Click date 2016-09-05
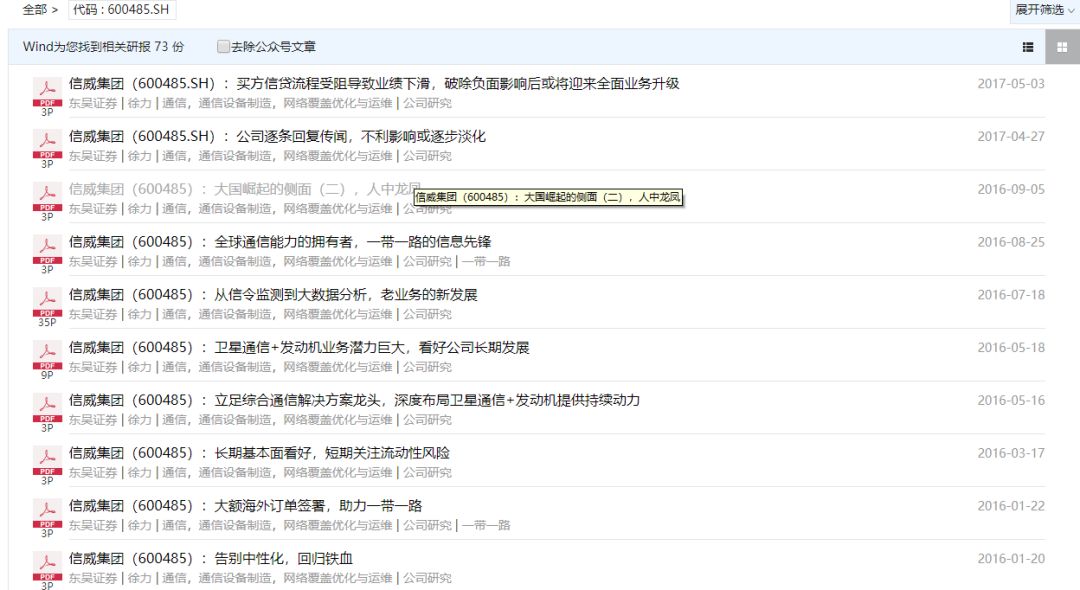 pos(1010,189)
